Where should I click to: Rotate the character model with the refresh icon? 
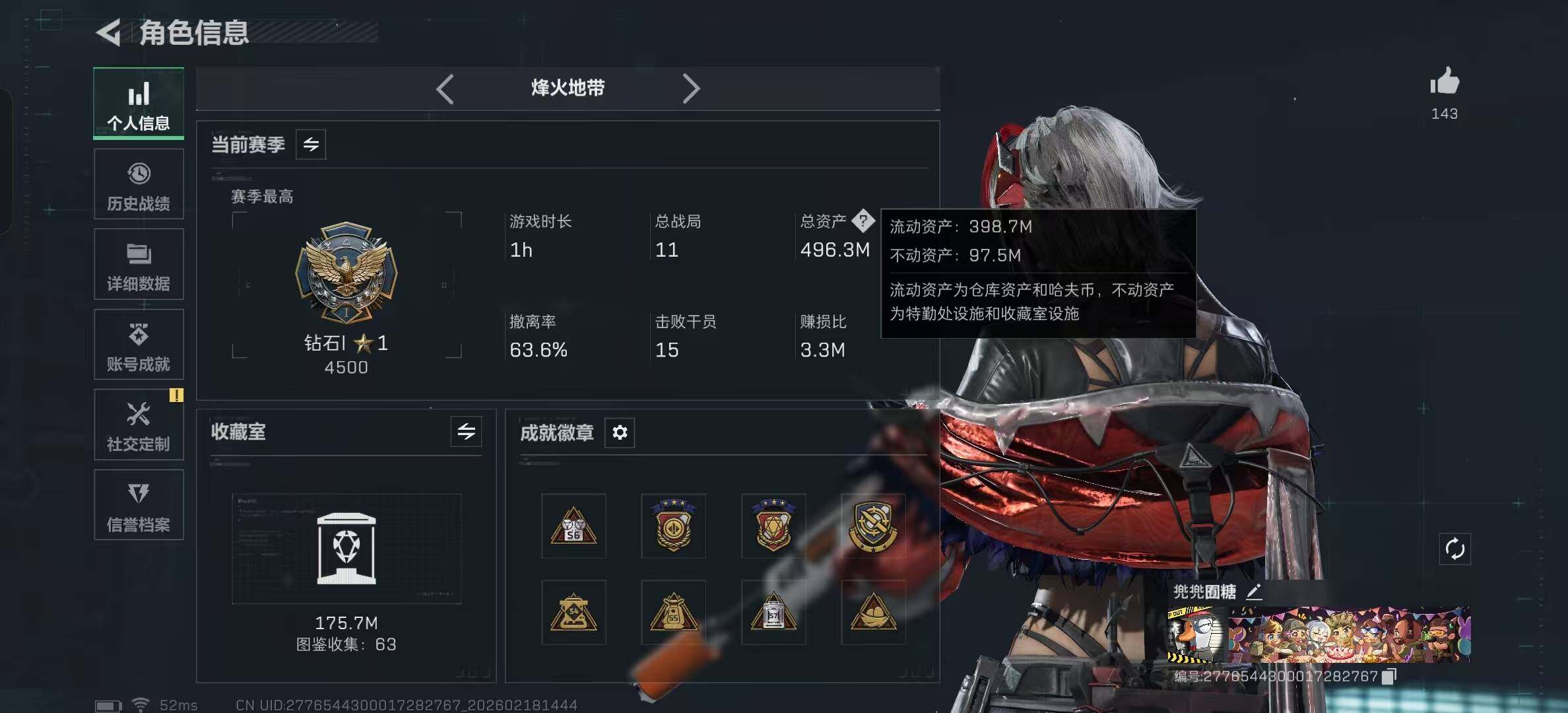1454,549
